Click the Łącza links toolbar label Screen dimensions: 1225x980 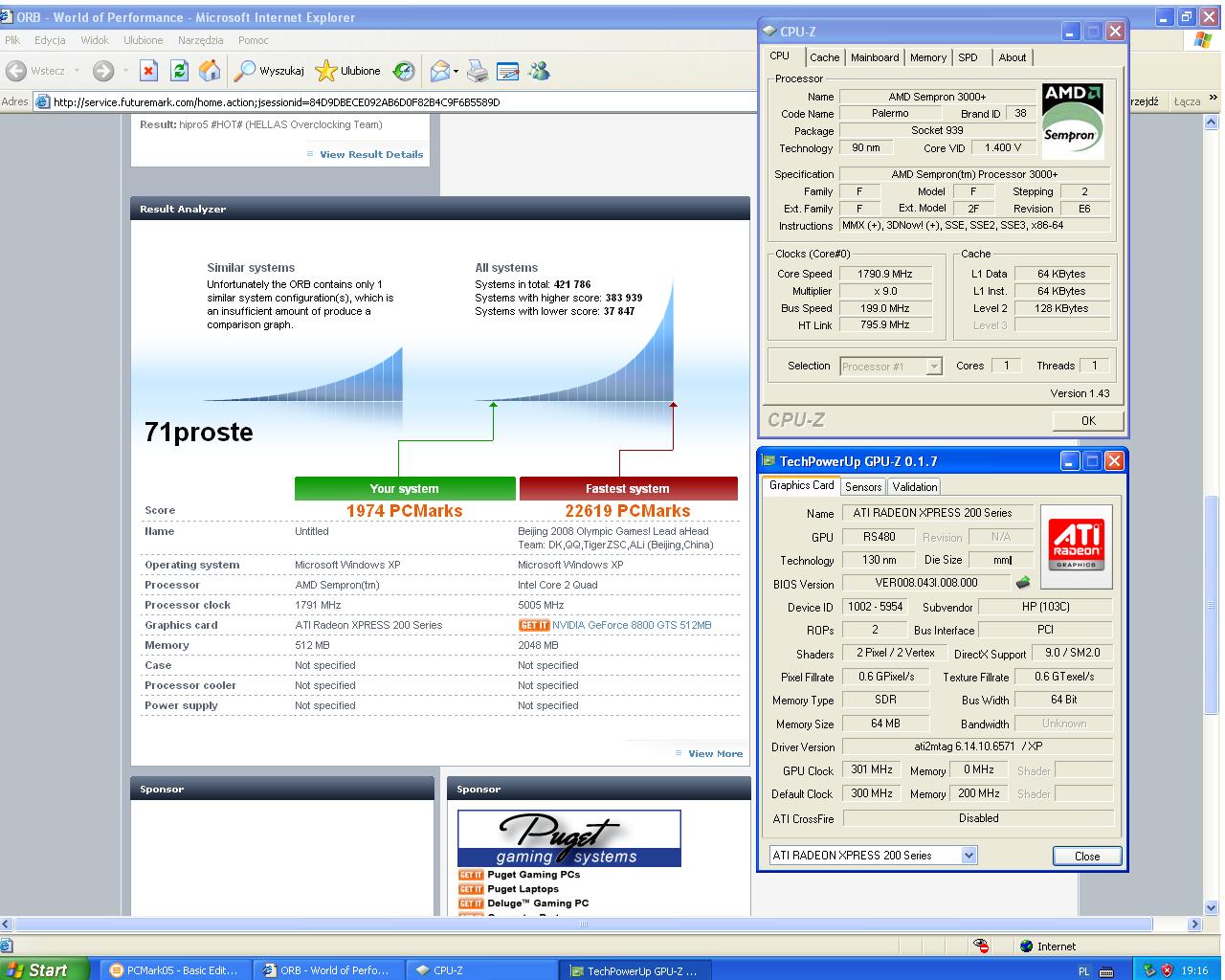click(x=1187, y=101)
